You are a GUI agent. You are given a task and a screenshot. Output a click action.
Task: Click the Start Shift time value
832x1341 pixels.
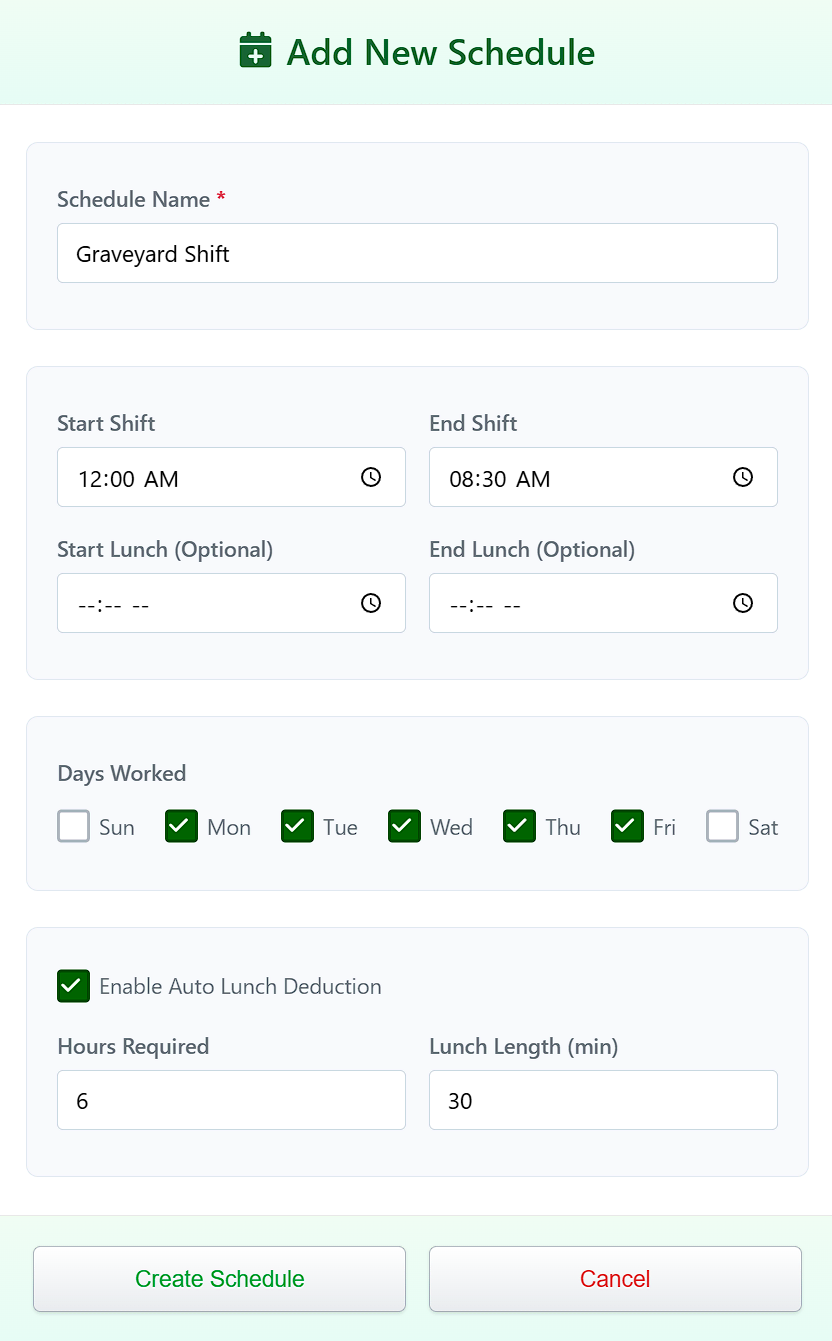click(128, 478)
